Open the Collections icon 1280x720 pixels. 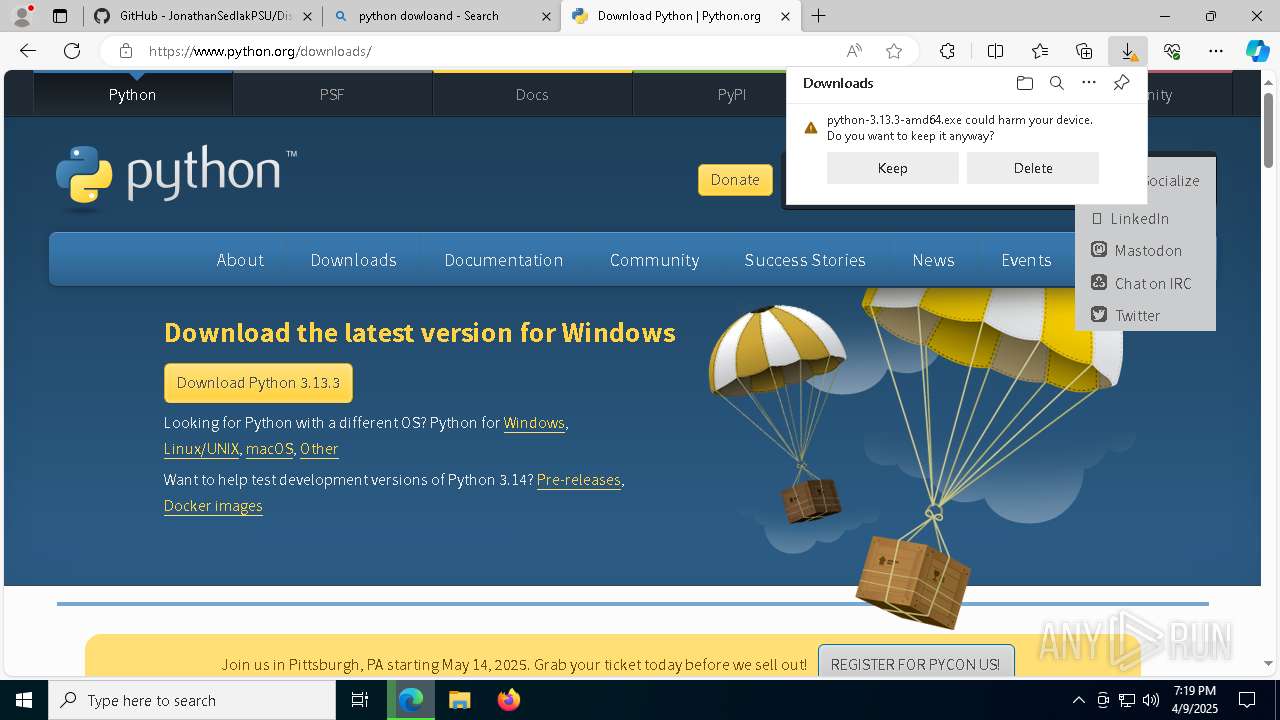click(1084, 51)
